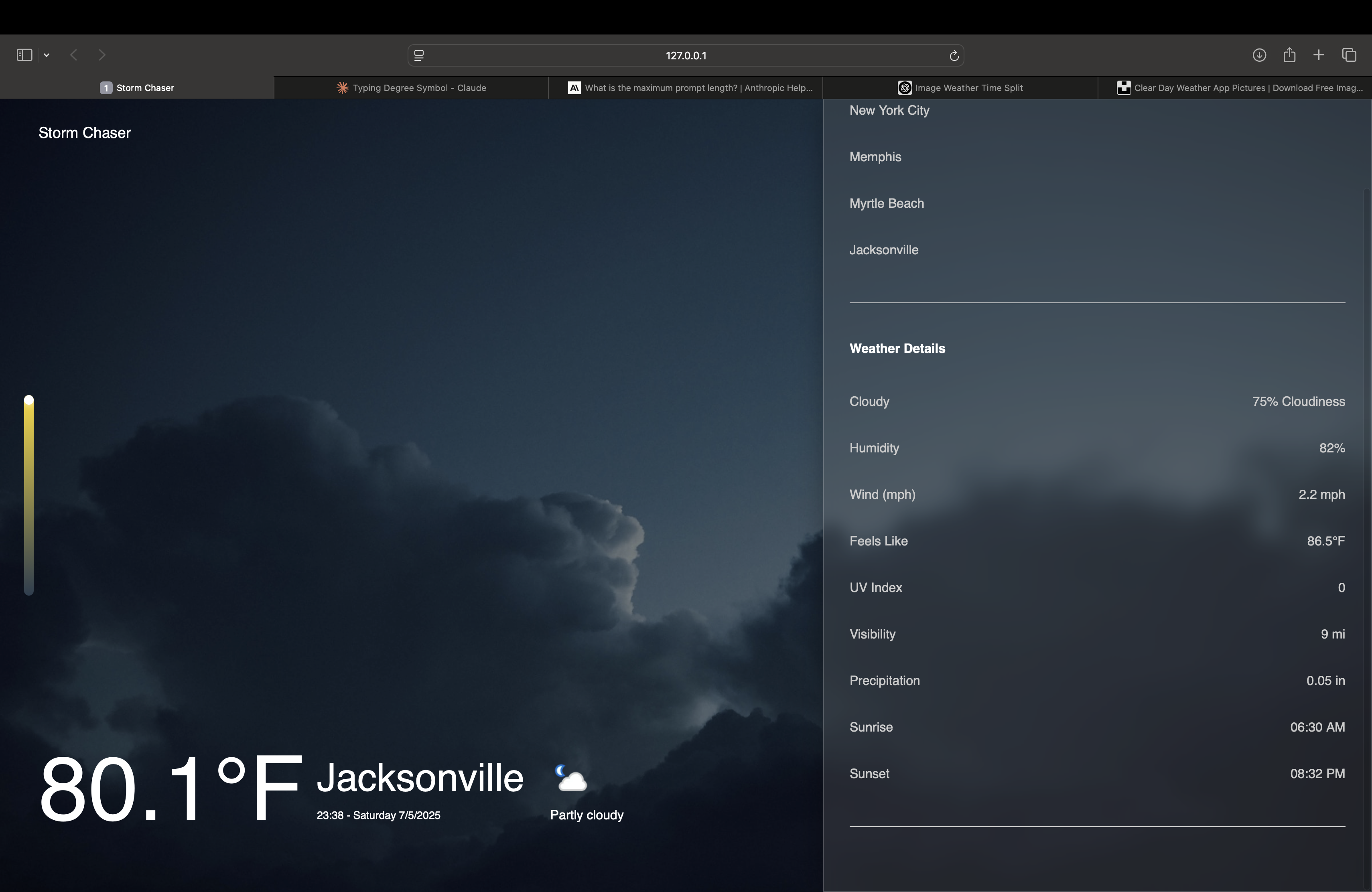Select New York City from the city list
Screen dimensions: 1372x892
(889, 110)
